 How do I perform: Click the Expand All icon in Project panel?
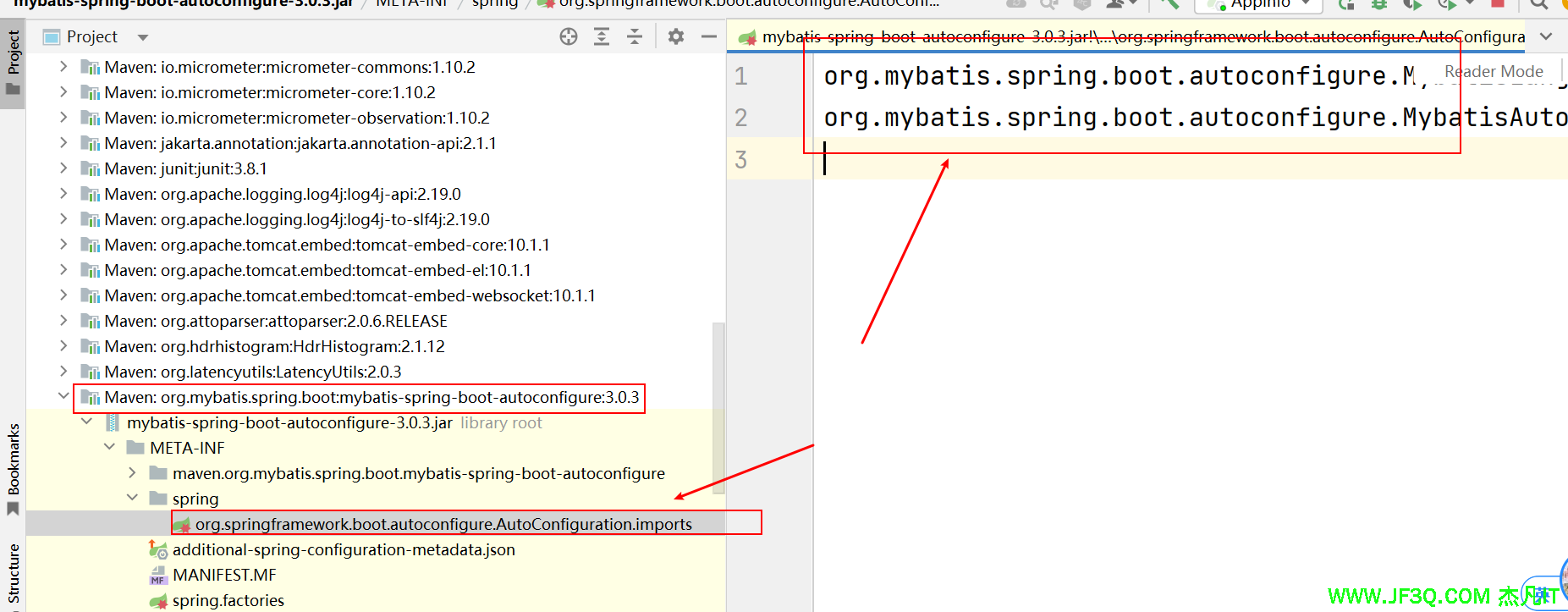tap(602, 36)
